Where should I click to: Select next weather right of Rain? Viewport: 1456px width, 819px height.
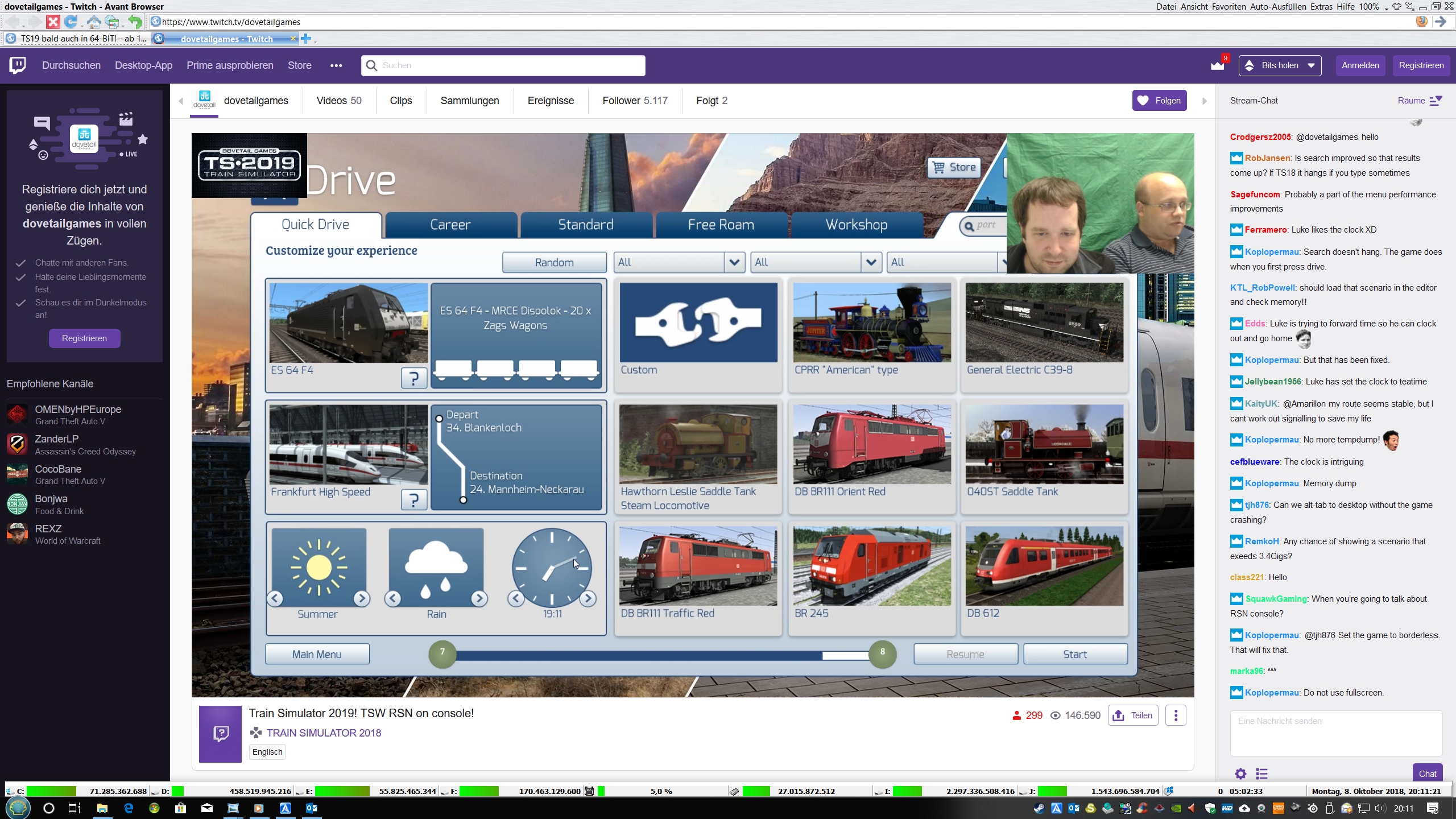click(479, 598)
